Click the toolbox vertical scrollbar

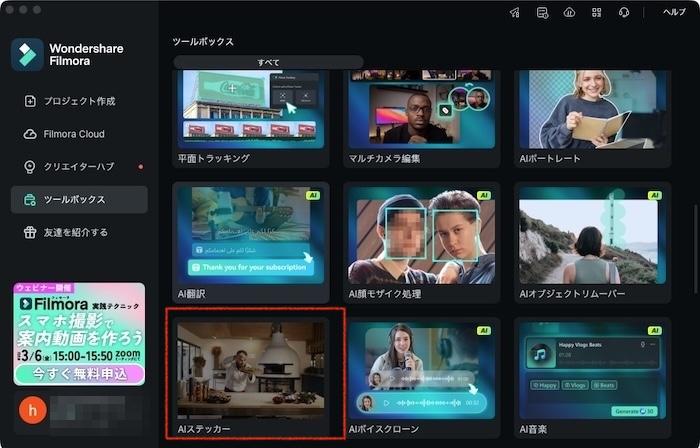click(696, 248)
